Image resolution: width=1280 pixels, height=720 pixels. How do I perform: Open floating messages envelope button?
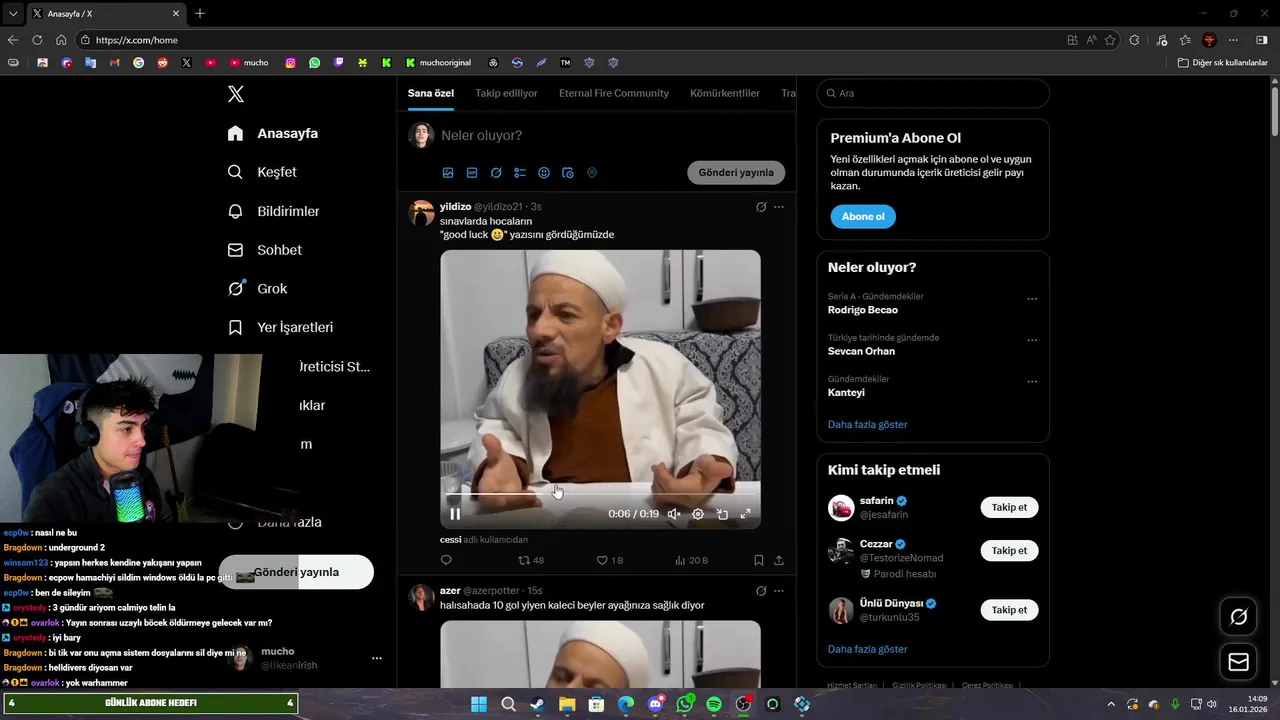click(1238, 662)
